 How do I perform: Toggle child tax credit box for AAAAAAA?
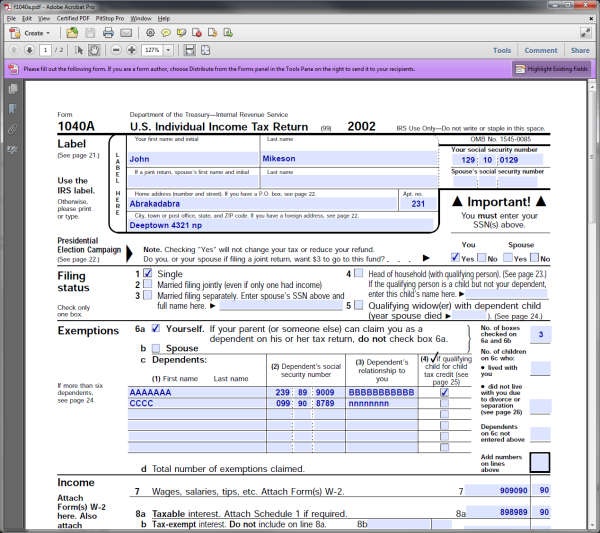(444, 392)
